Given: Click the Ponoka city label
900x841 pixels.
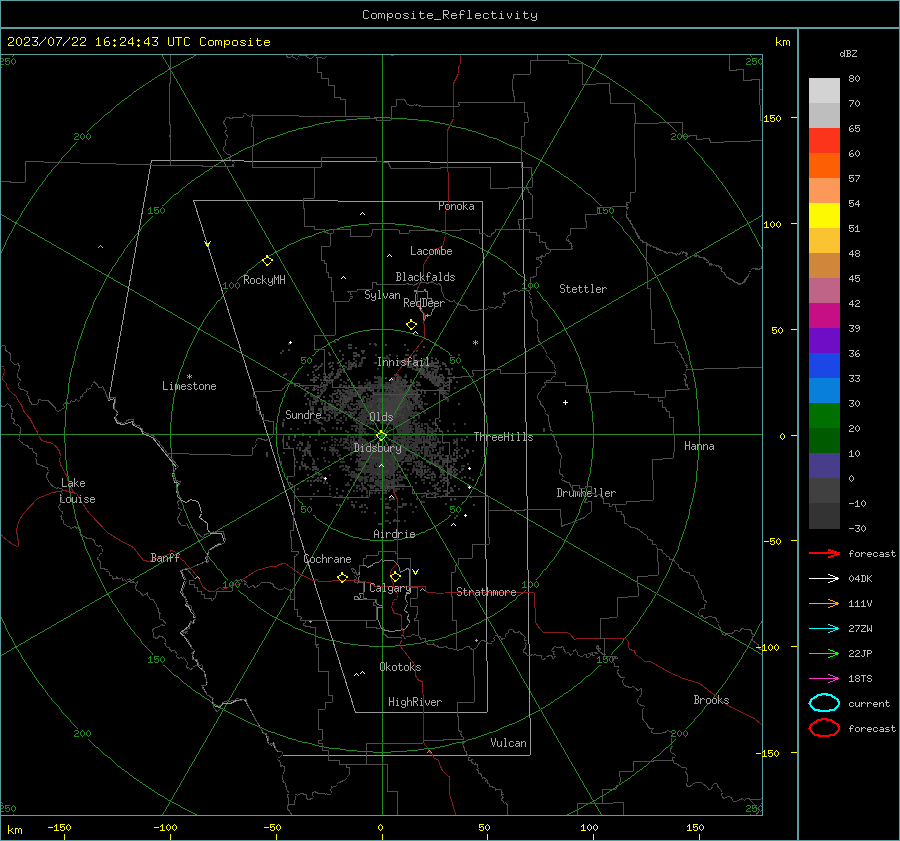Looking at the screenshot, I should [456, 206].
